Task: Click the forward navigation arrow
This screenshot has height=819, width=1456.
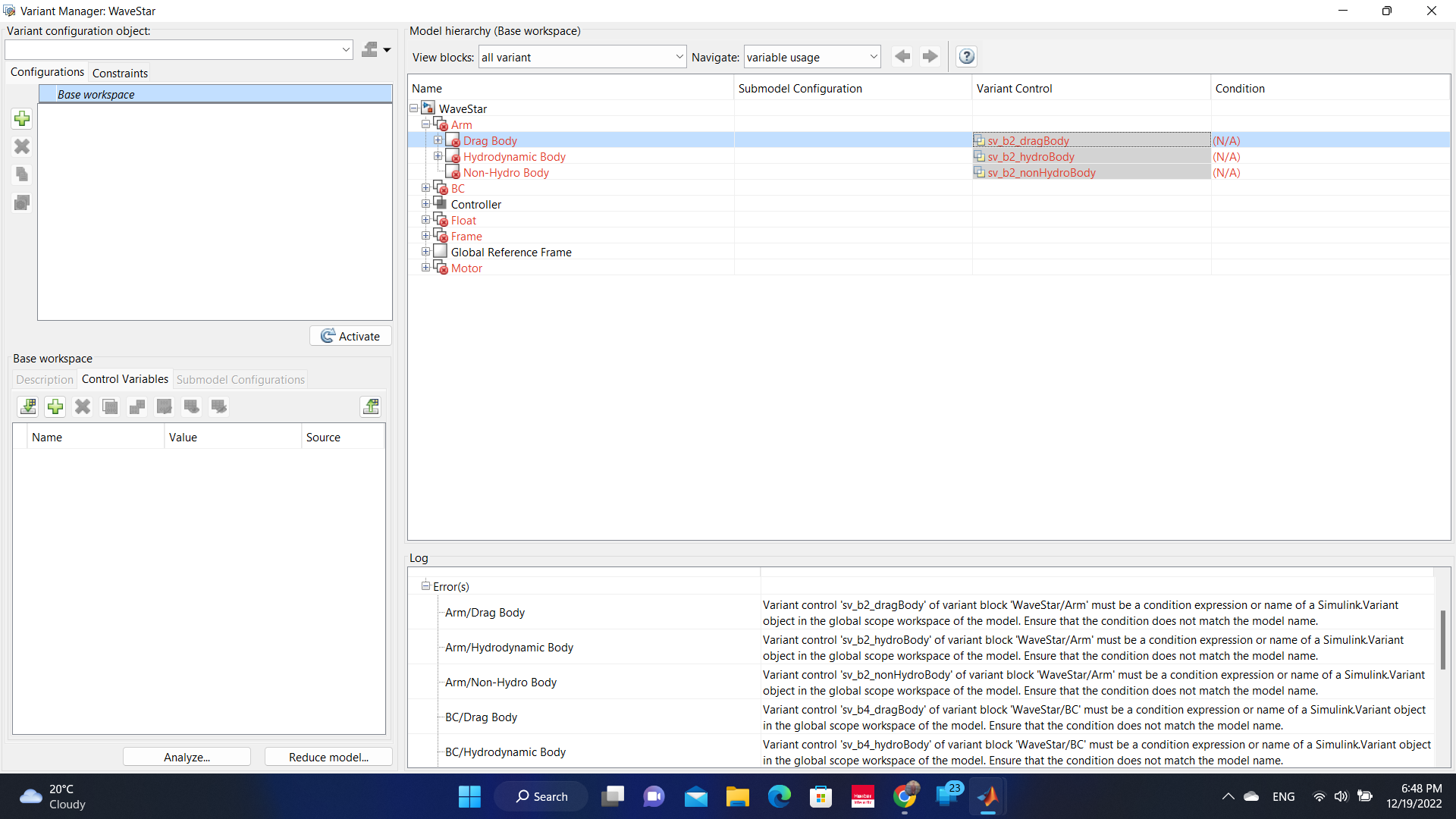Action: [x=930, y=56]
